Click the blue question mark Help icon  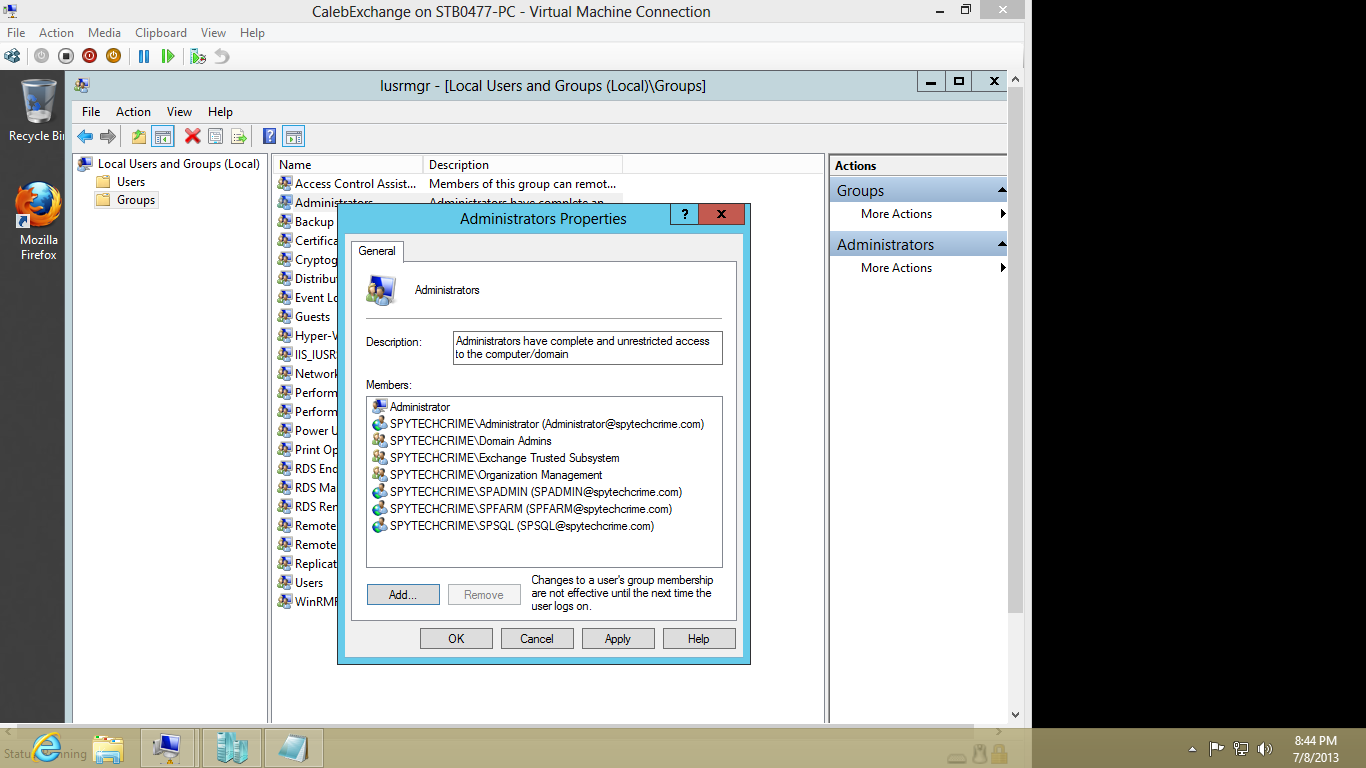(x=269, y=136)
